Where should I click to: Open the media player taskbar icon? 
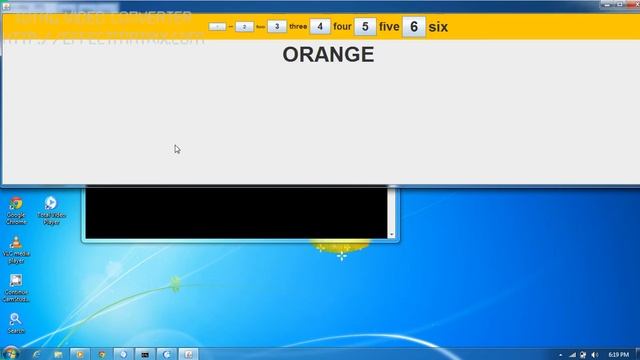click(x=80, y=354)
